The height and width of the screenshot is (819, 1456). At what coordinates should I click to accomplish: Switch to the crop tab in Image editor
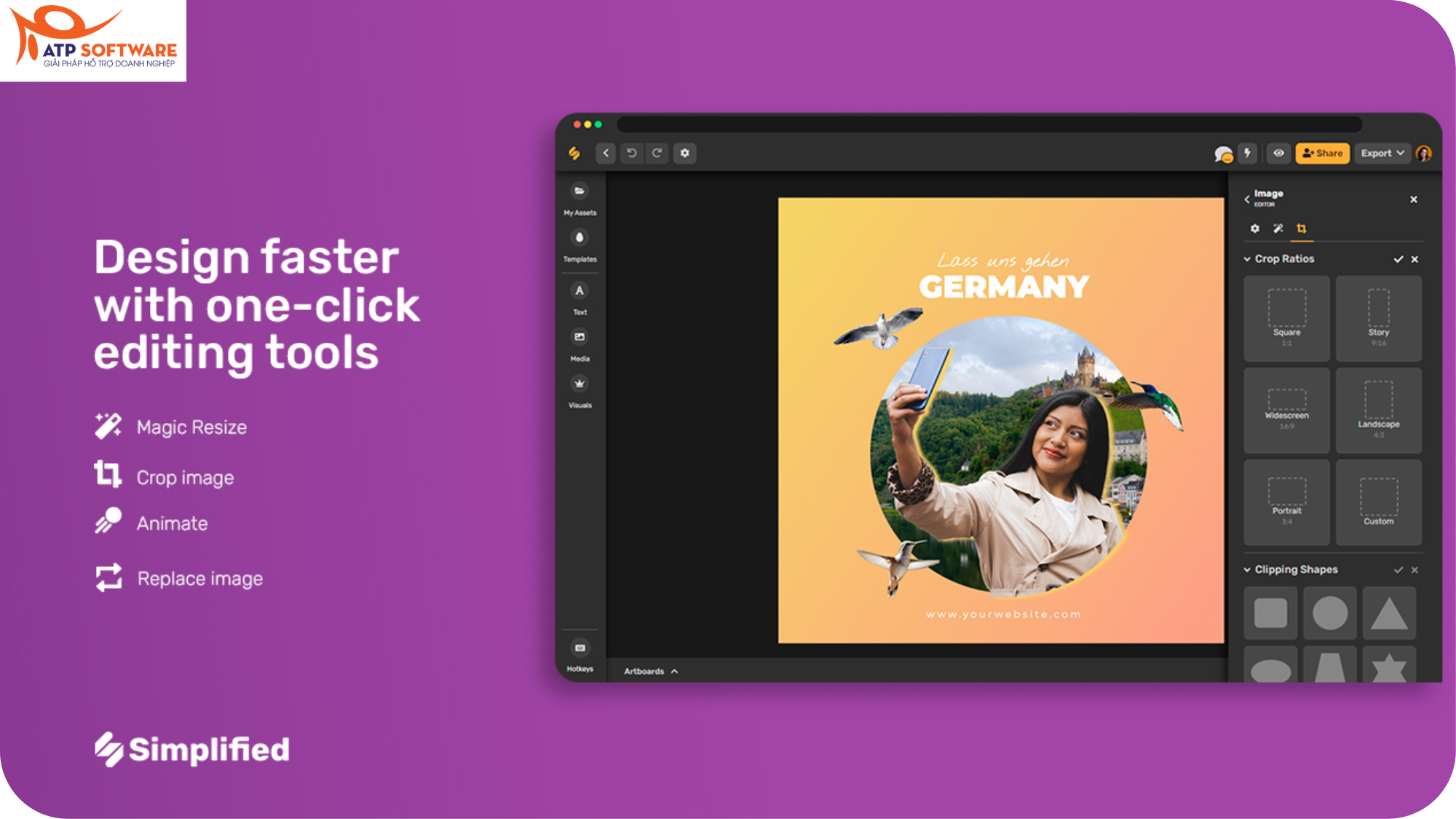[x=1302, y=229]
